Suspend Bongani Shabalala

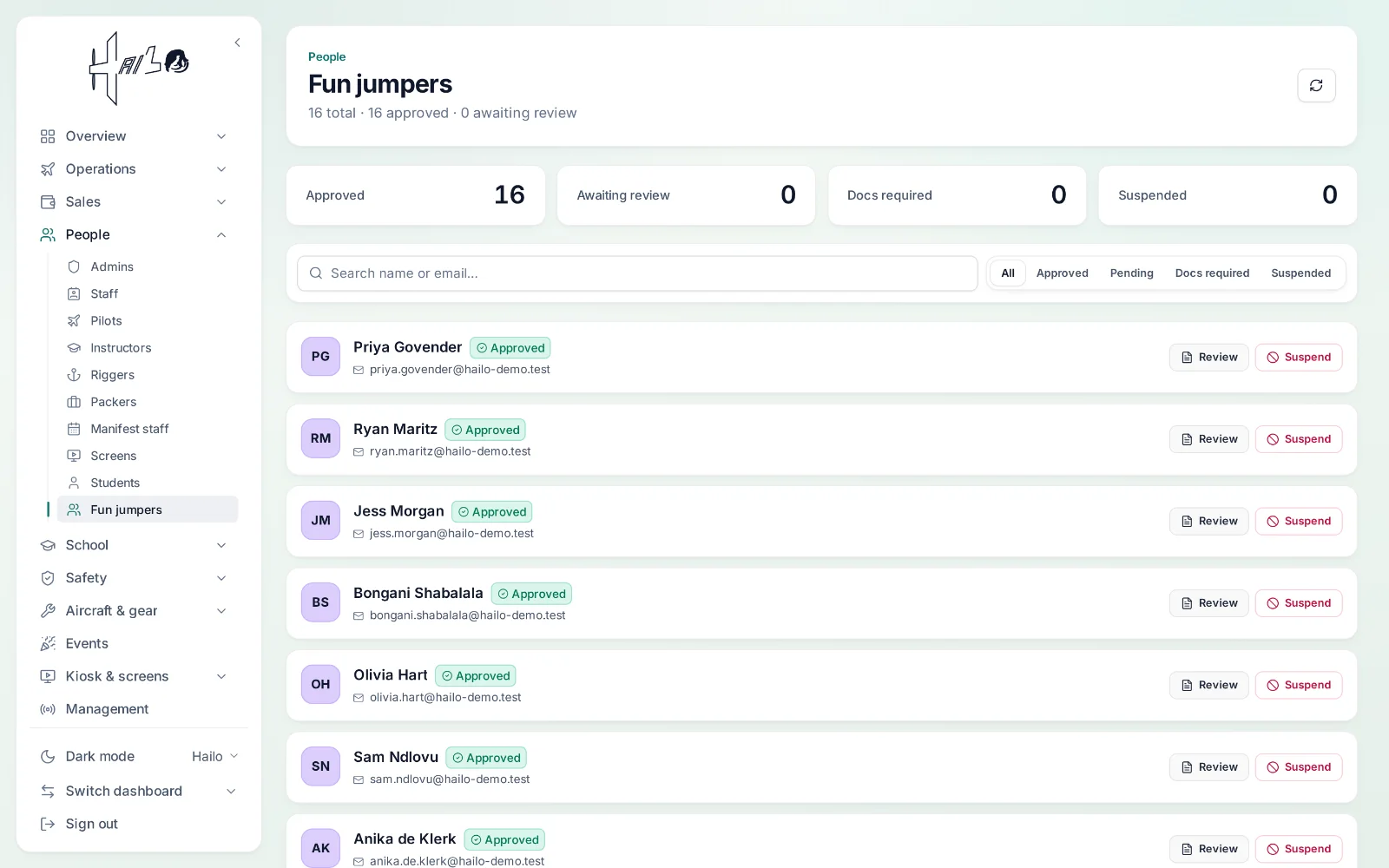pyautogui.click(x=1299, y=603)
